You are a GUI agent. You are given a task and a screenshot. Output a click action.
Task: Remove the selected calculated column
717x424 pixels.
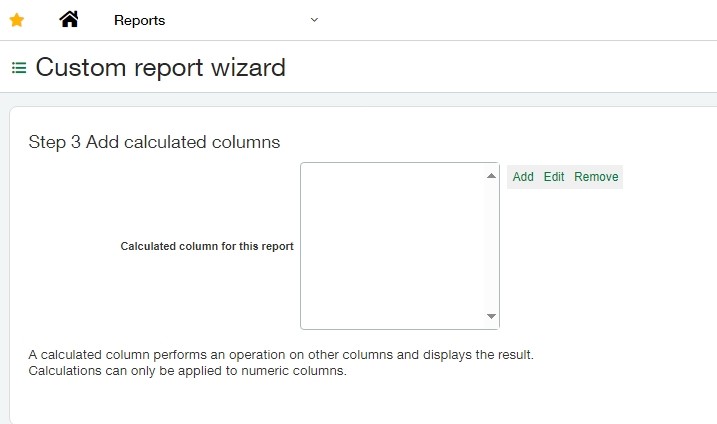596,177
